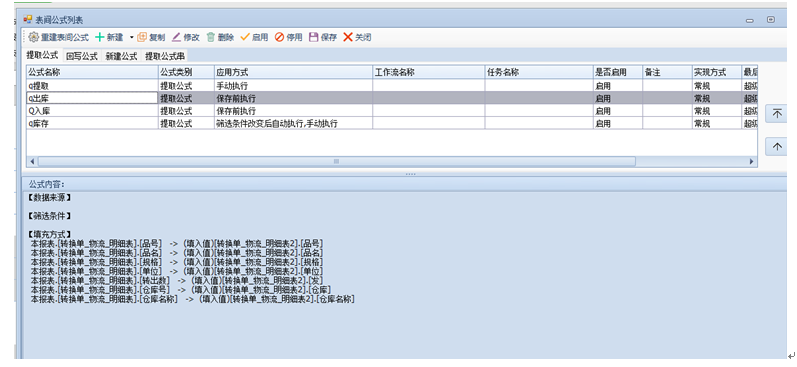Viewport: 797px width, 367px height.
Task: Select the Q出库 formula name cell
Action: (x=92, y=98)
